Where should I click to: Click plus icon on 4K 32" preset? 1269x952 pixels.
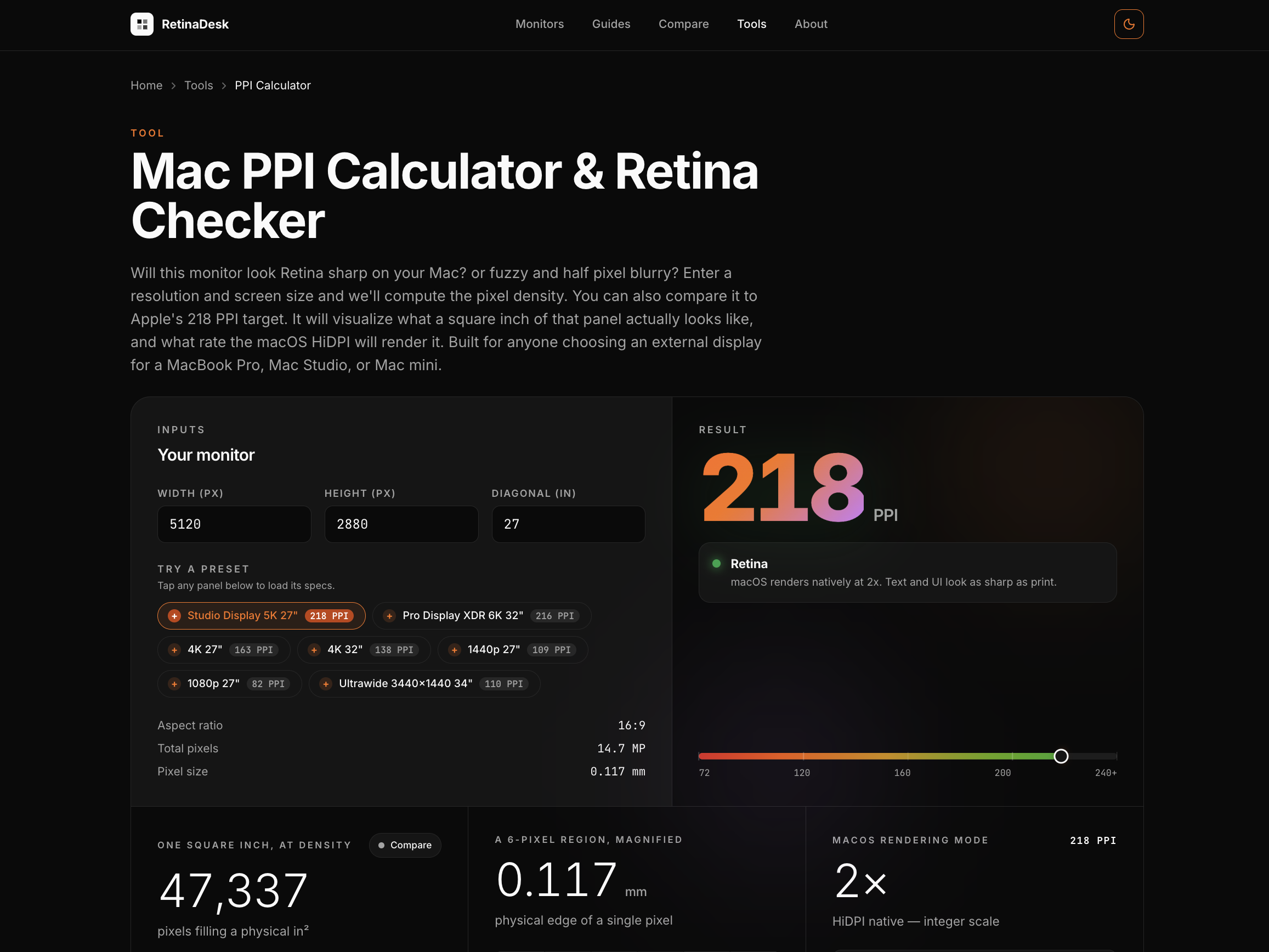tap(314, 650)
